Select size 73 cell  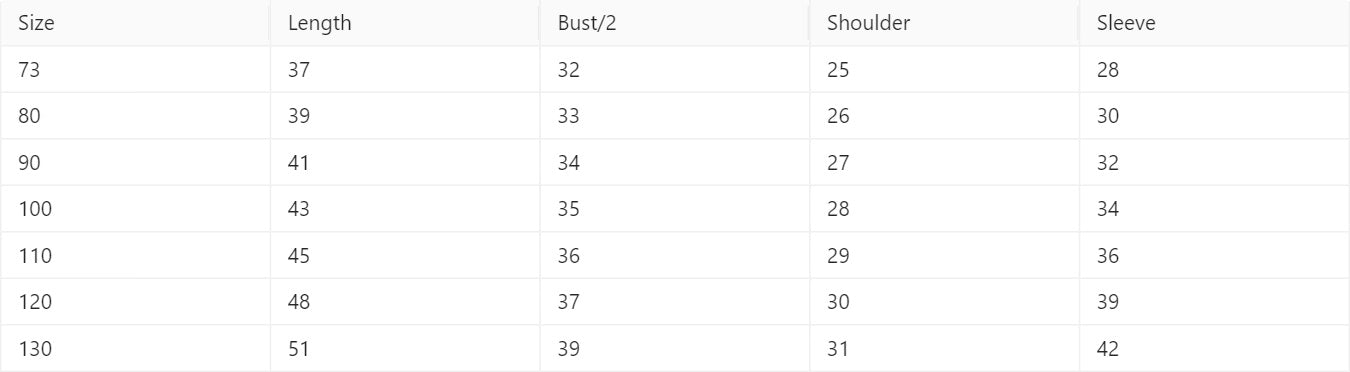coord(135,70)
